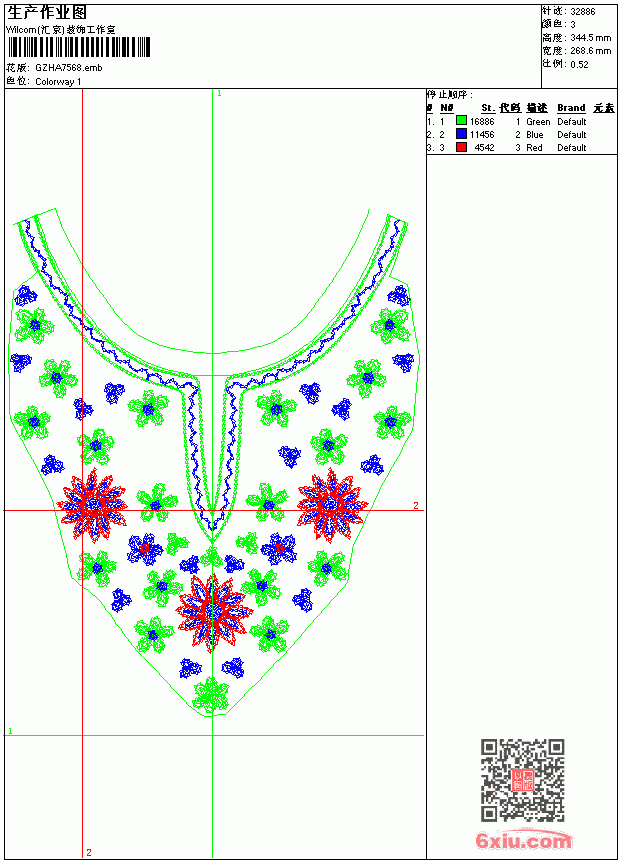
Task: Click the large red flower on the left
Action: [92, 506]
